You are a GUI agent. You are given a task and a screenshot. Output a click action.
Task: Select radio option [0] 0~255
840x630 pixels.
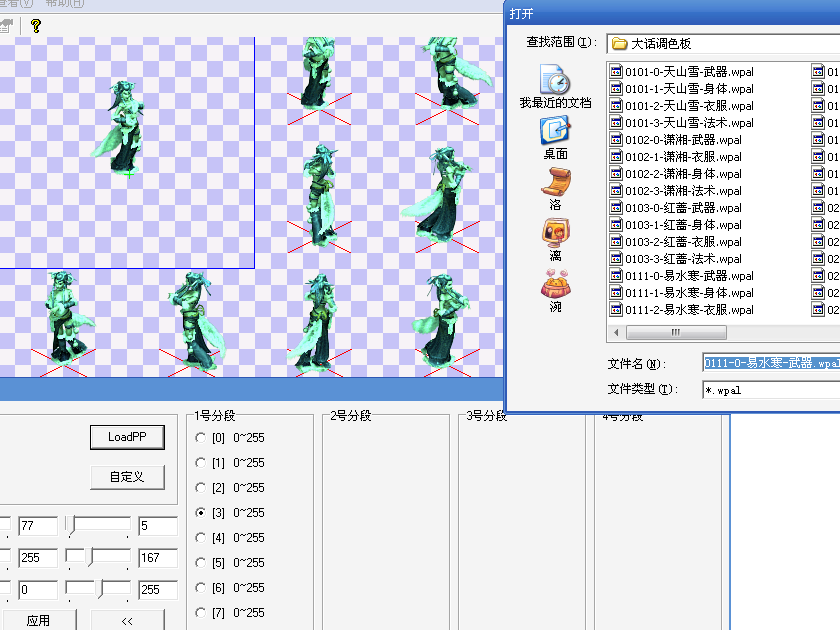(201, 438)
